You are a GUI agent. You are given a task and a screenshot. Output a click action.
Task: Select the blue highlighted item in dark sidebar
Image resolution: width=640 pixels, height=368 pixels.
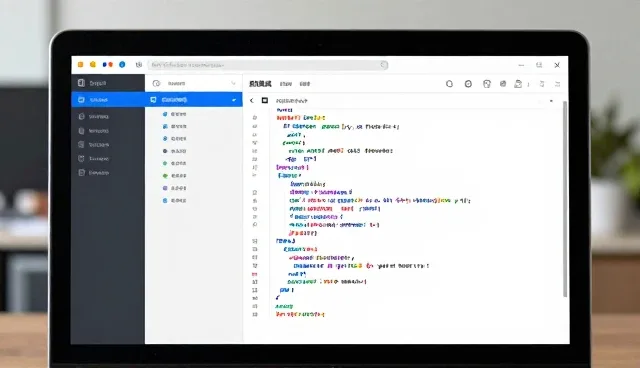(x=108, y=100)
